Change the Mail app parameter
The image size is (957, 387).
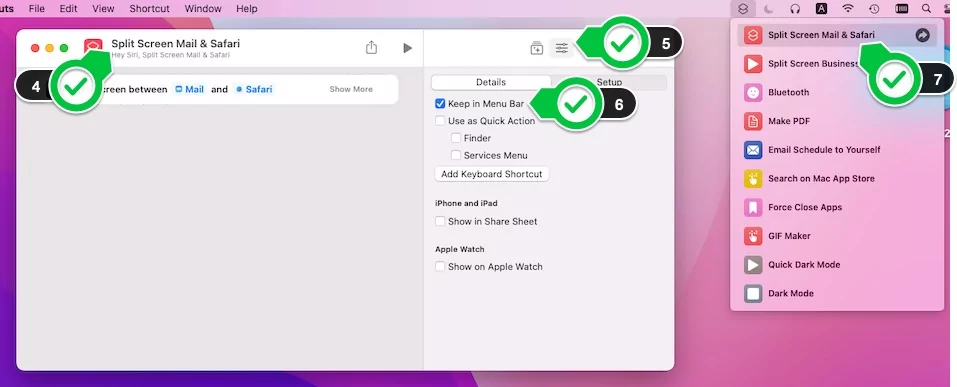(189, 89)
